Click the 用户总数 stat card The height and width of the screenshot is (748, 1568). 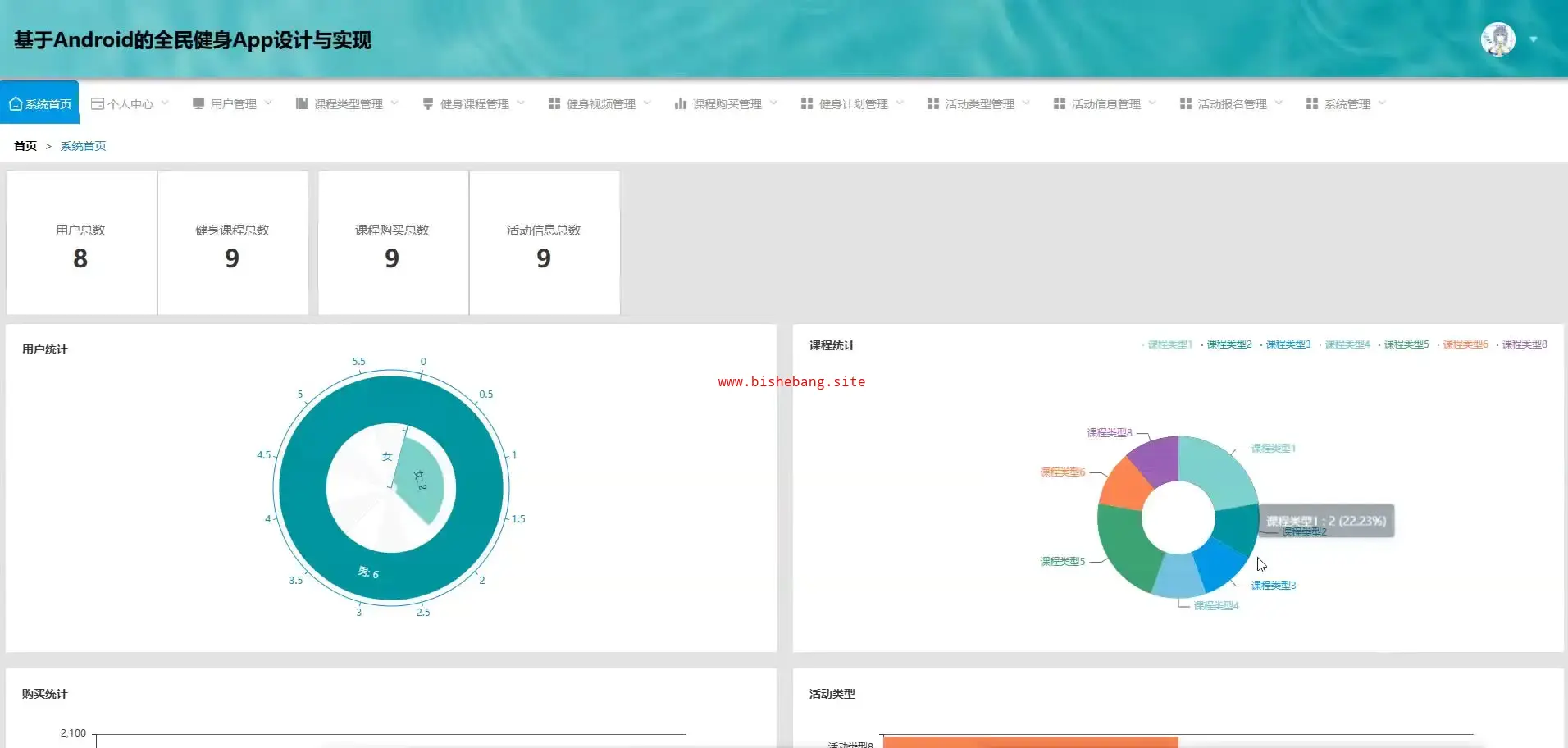point(81,243)
